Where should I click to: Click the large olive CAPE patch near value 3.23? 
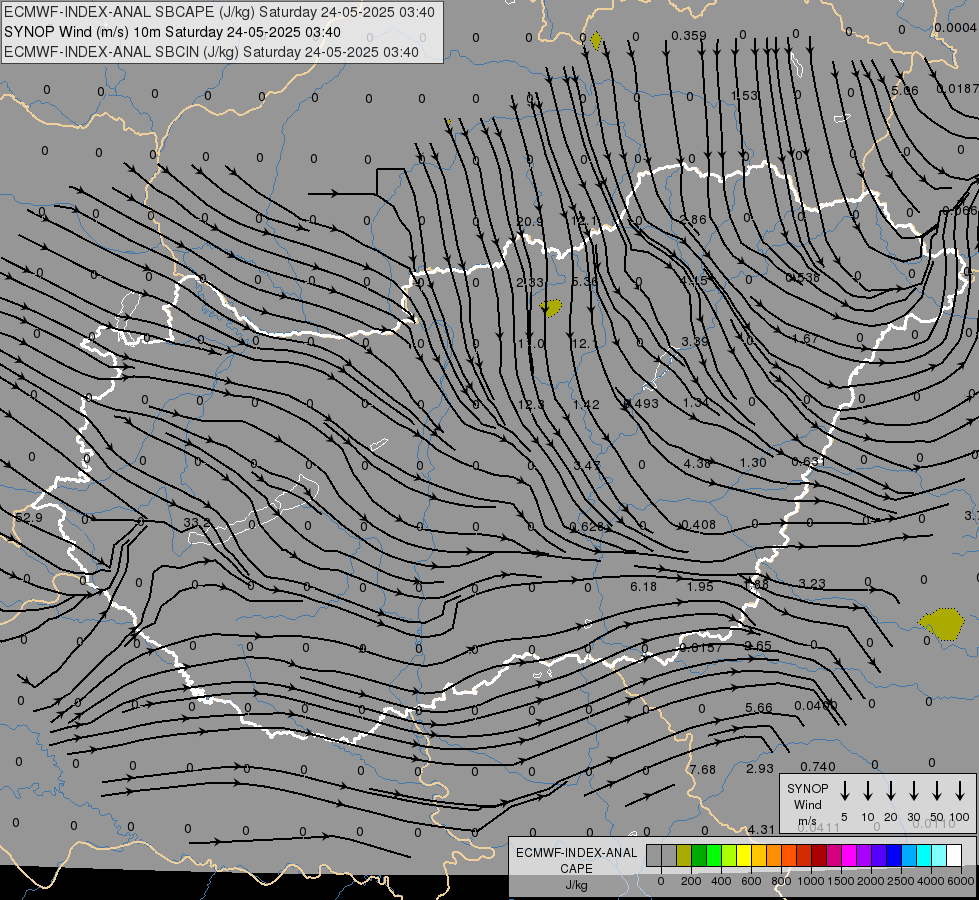tap(942, 624)
